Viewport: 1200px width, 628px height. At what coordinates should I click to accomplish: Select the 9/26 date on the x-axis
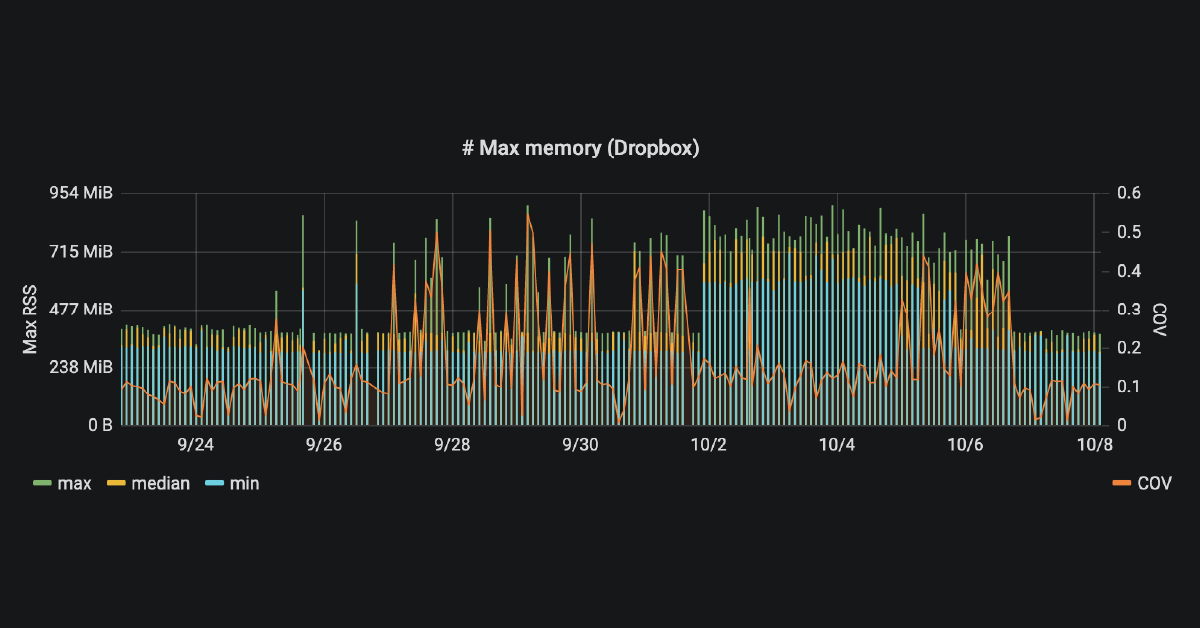click(324, 444)
